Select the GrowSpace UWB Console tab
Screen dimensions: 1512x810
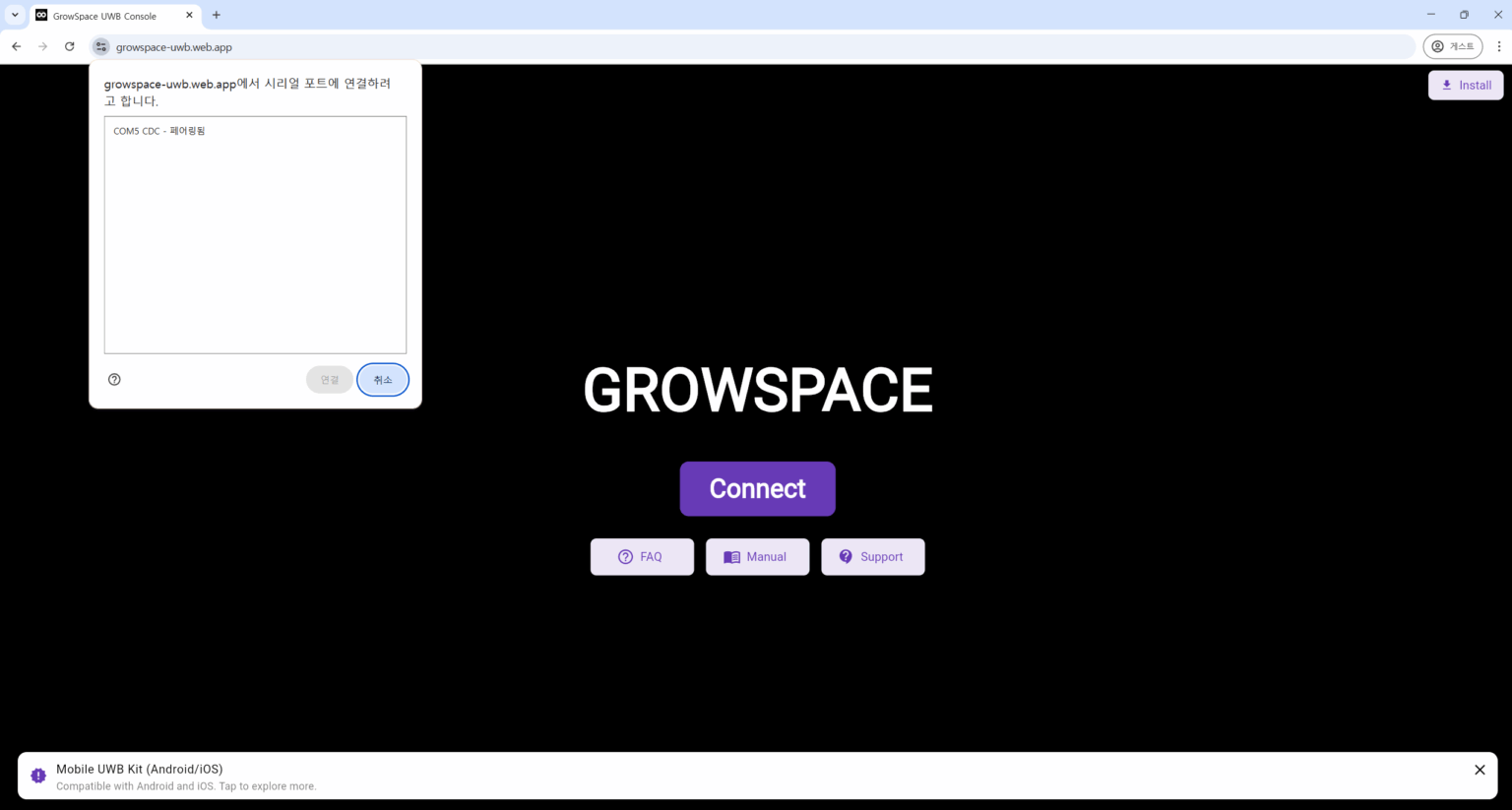115,16
